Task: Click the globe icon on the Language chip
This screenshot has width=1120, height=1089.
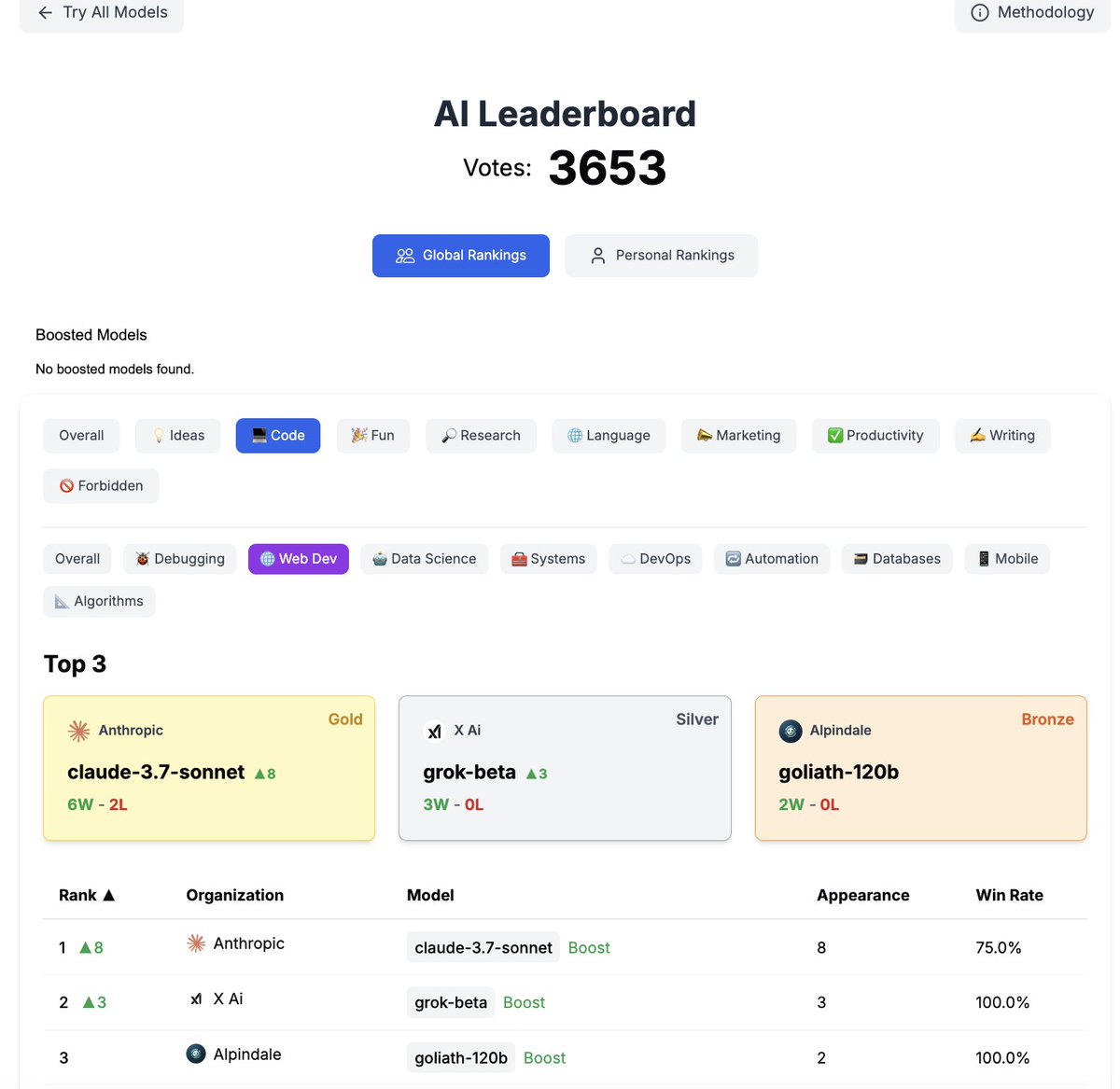Action: point(575,436)
